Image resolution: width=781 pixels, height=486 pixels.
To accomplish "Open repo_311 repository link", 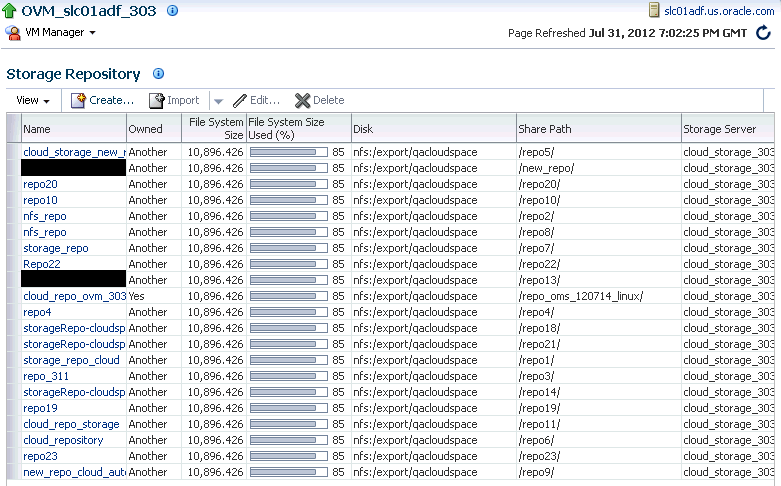I will (x=46, y=376).
